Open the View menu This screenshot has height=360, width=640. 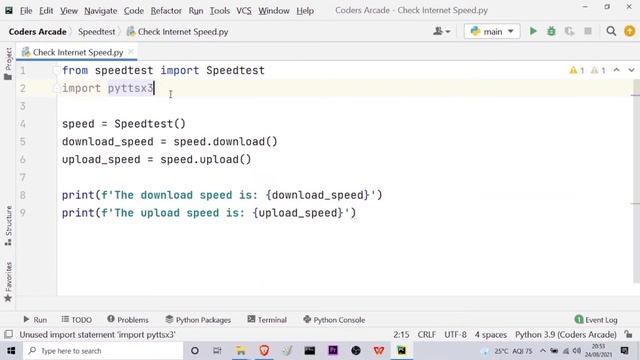point(69,11)
